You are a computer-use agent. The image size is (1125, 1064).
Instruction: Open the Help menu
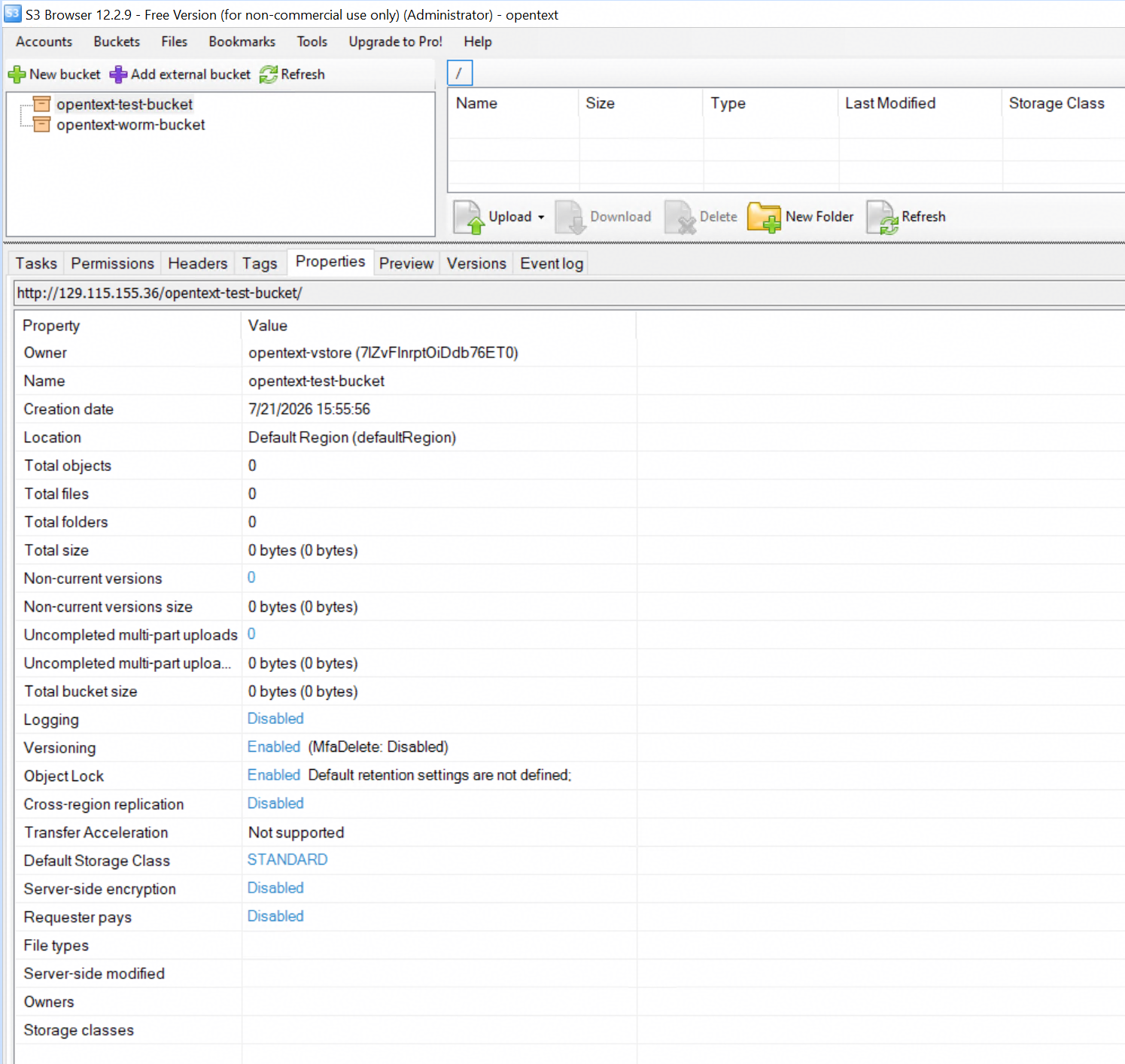tap(478, 41)
